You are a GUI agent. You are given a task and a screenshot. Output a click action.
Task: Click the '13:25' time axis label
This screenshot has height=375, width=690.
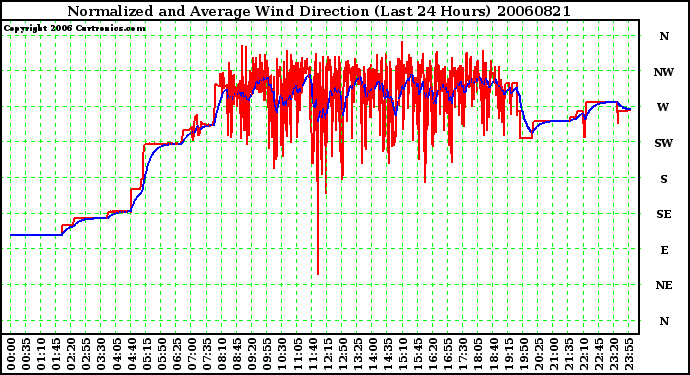coord(357,354)
